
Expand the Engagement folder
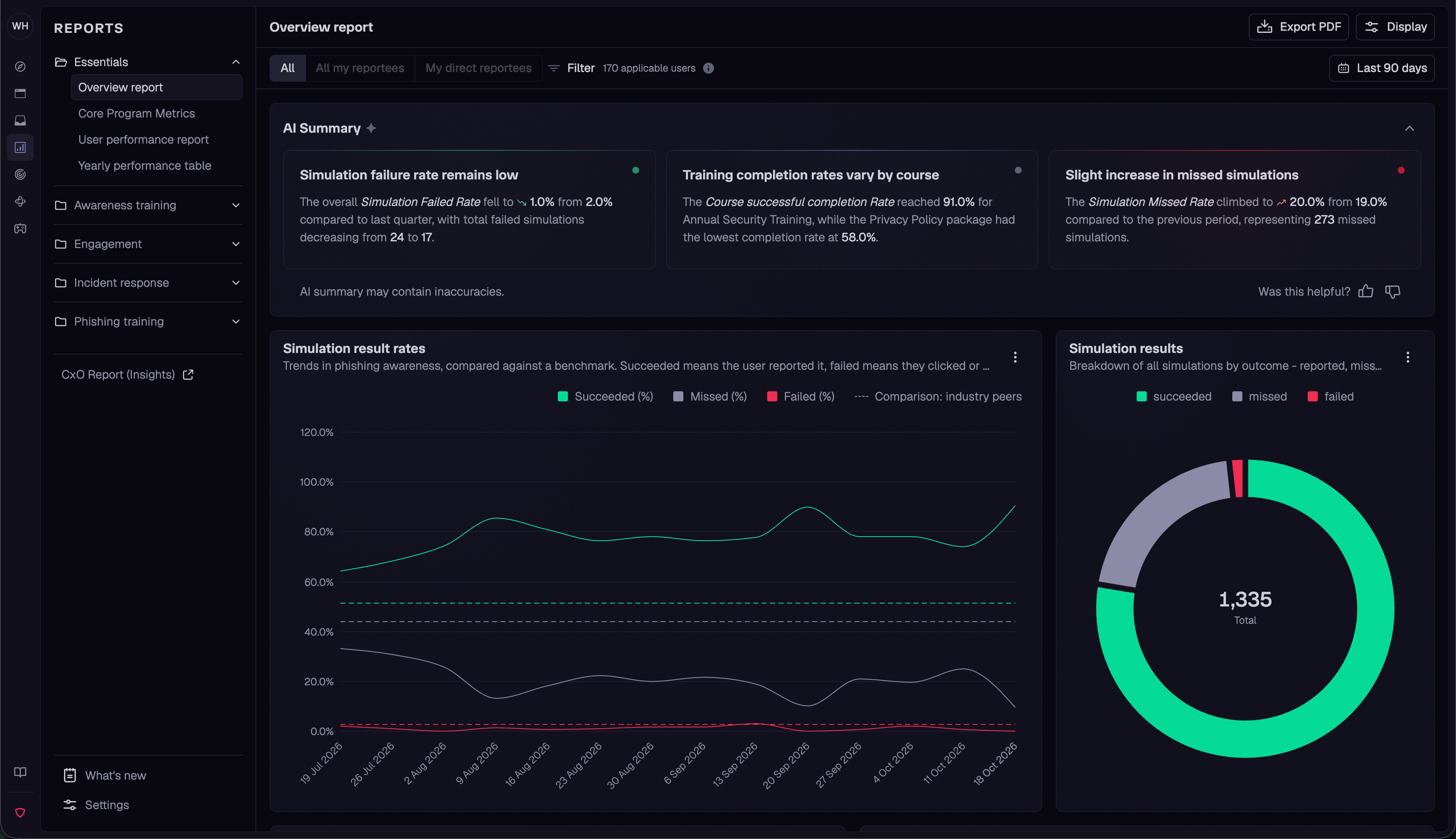(148, 244)
